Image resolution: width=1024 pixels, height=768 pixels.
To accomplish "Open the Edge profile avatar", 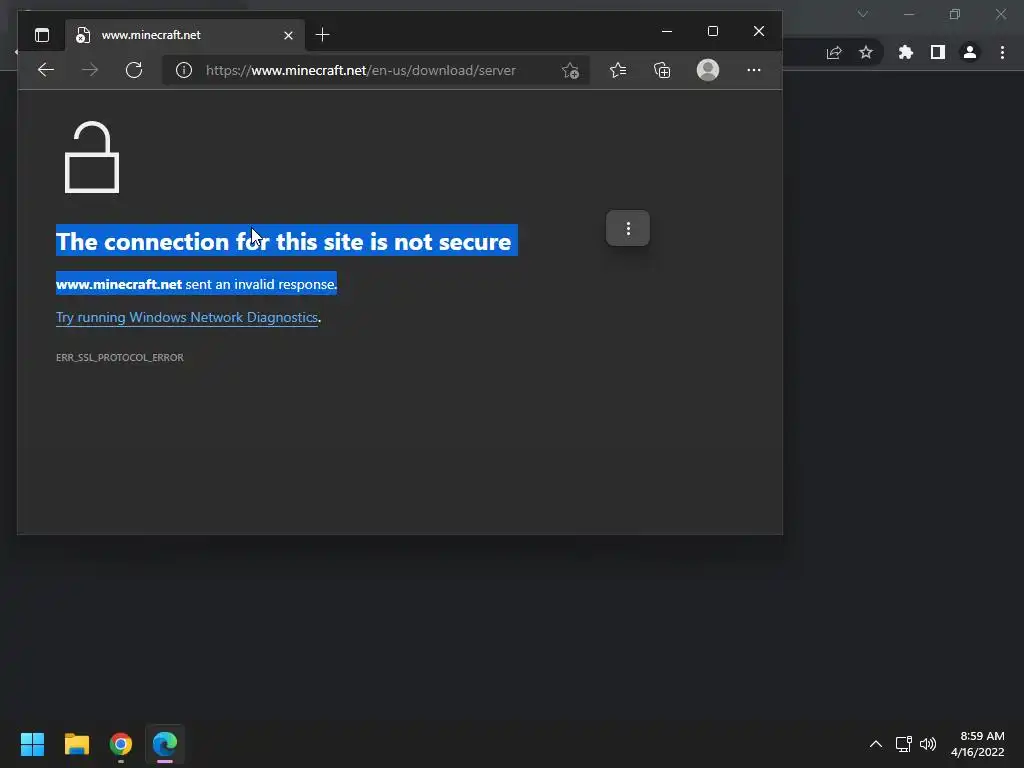I will pos(708,70).
